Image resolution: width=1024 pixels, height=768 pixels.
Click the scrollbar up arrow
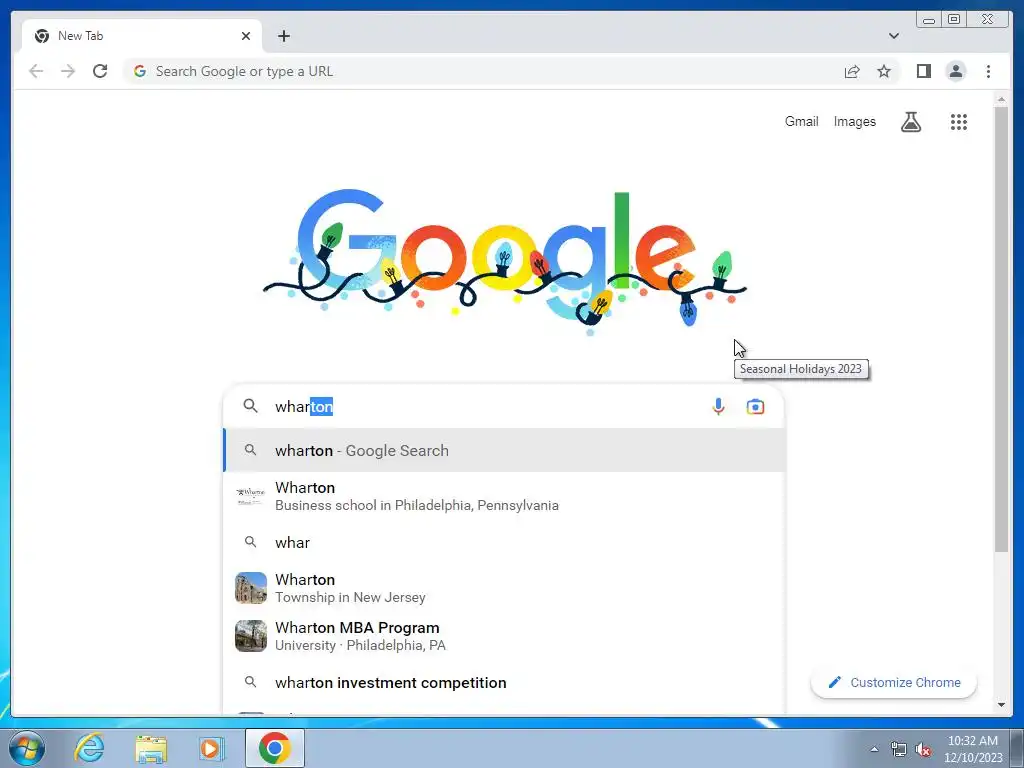pos(1001,99)
